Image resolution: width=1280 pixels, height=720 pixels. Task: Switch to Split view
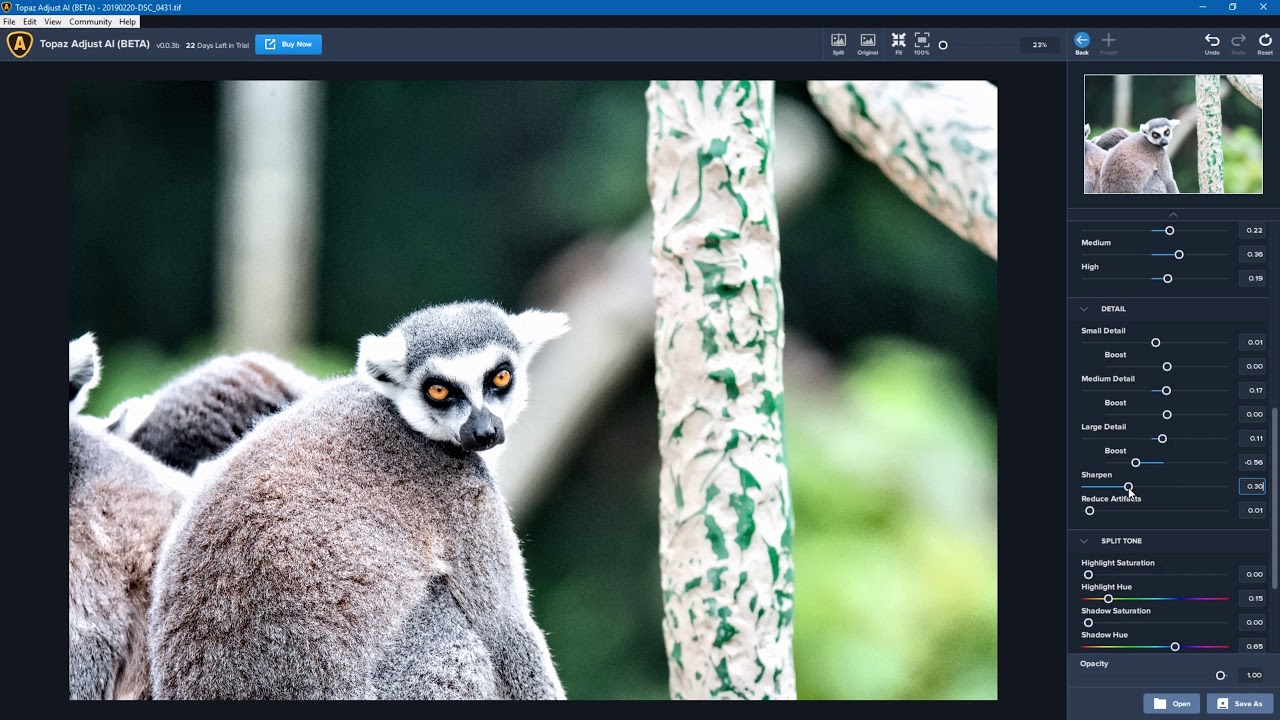838,44
